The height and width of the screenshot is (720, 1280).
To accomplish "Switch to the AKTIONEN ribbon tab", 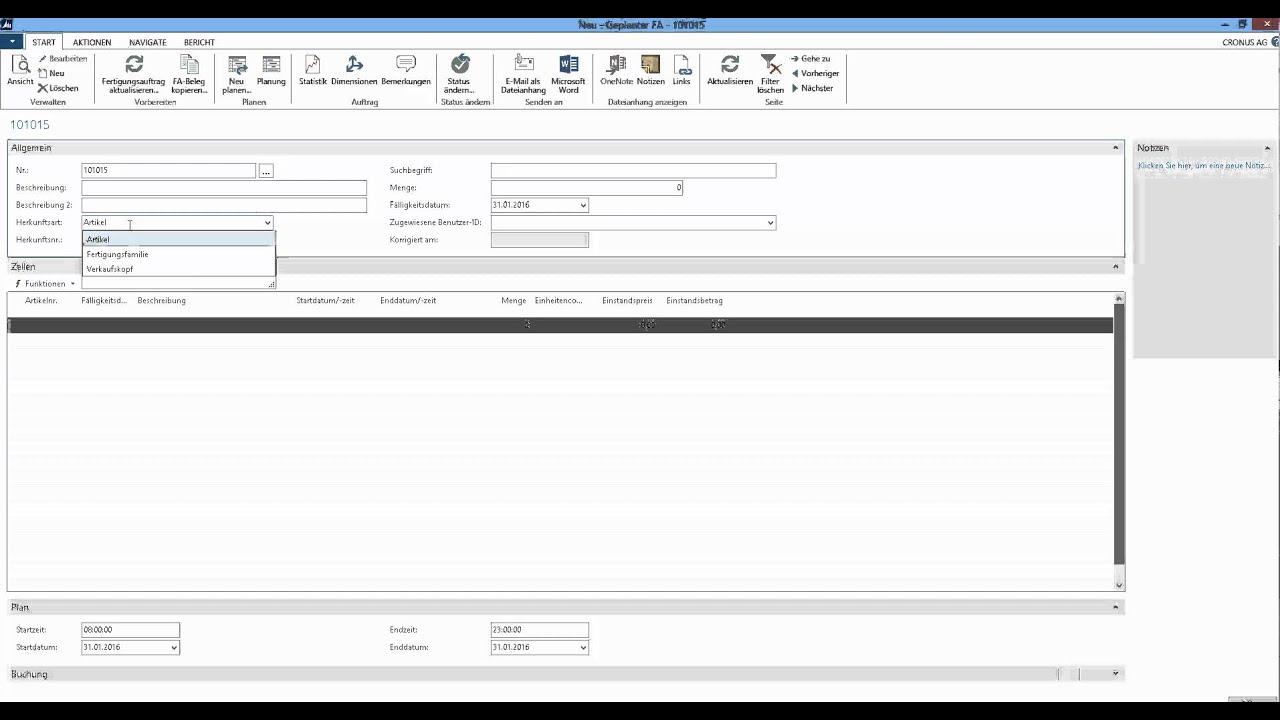I will tap(92, 42).
